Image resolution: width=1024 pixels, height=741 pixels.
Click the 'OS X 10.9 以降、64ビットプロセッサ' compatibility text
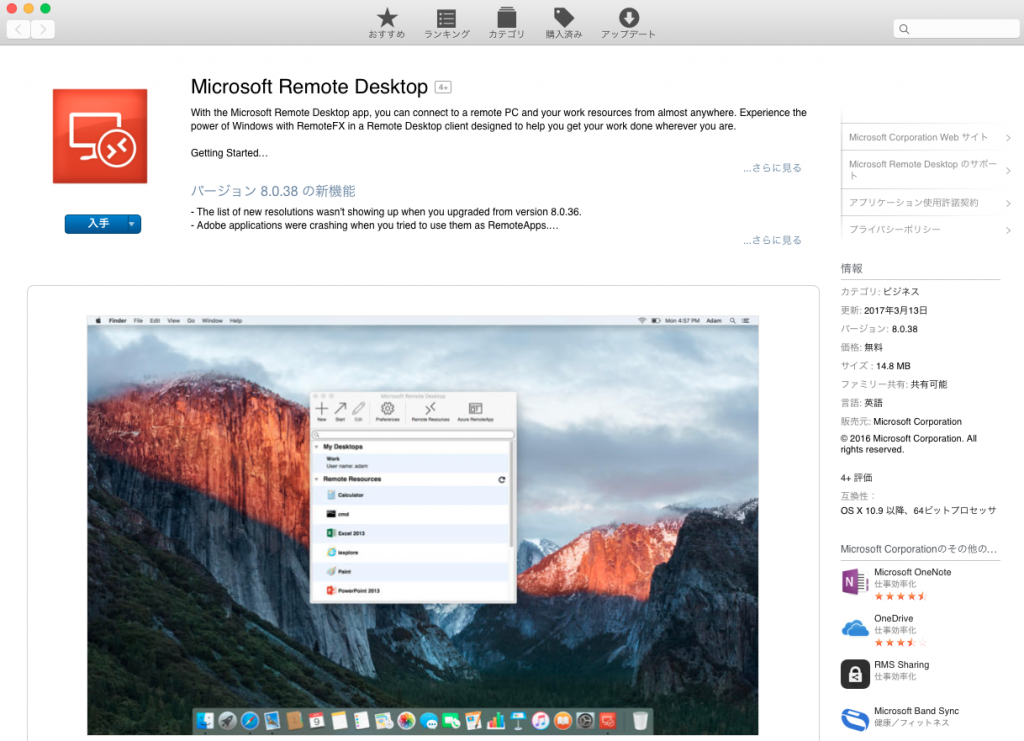(918, 511)
